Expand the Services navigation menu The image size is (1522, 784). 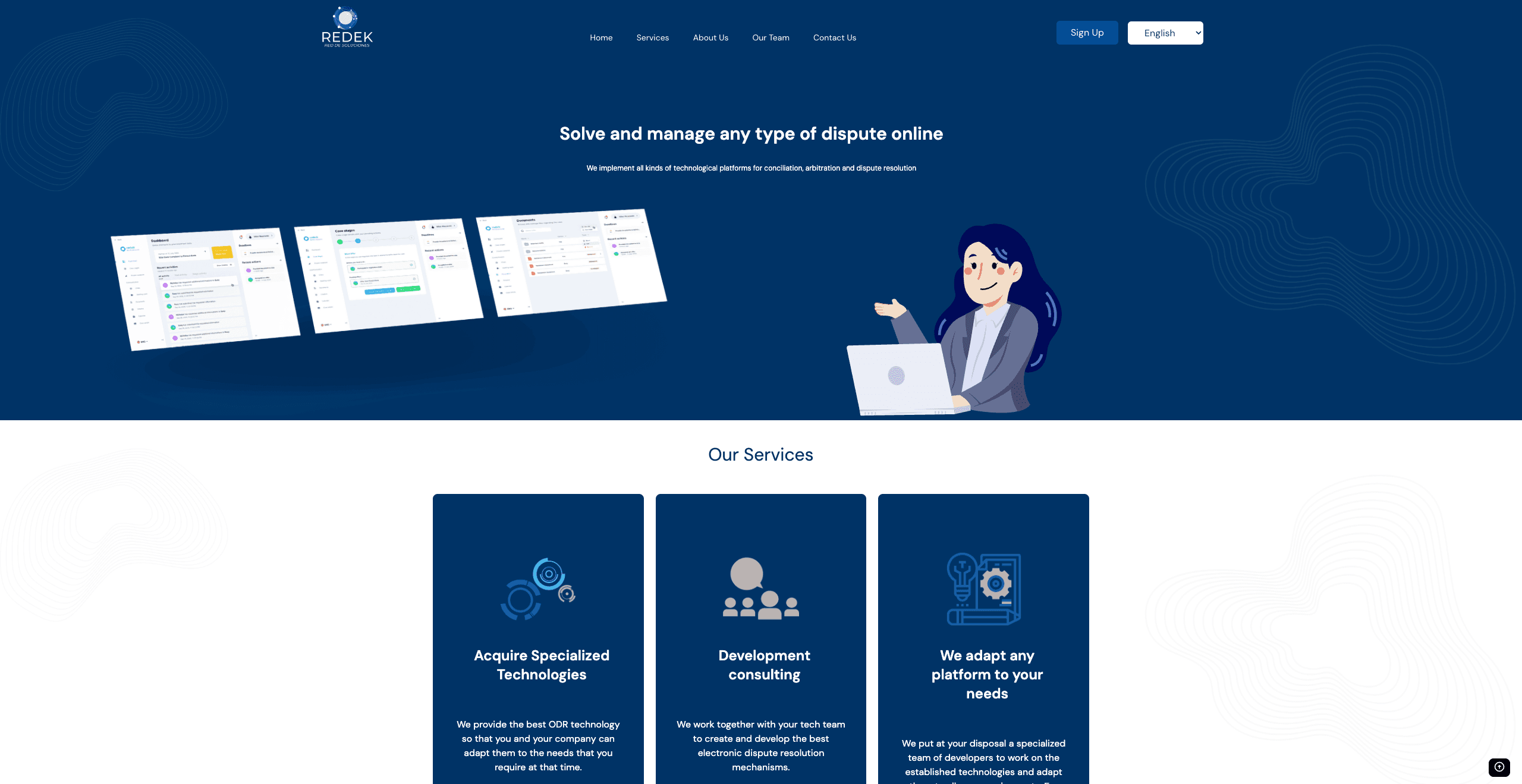point(653,38)
